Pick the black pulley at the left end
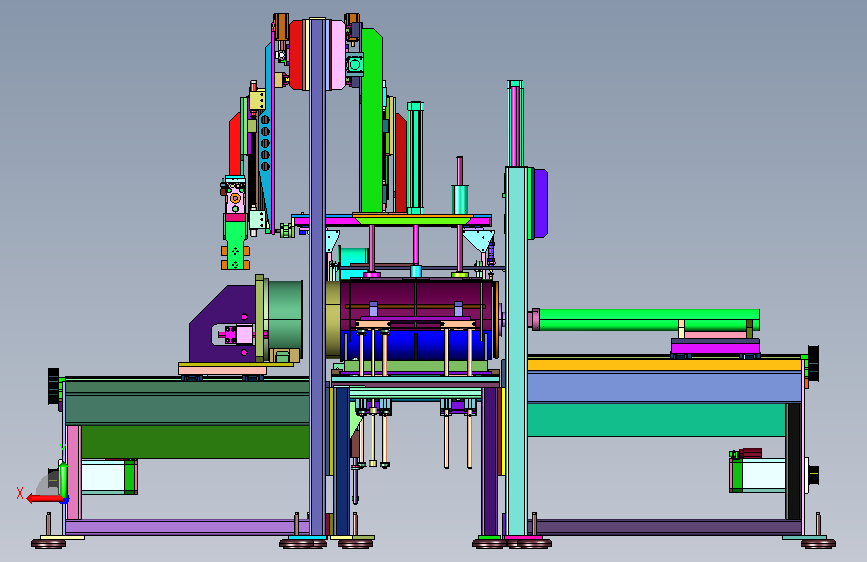This screenshot has height=562, width=867. tap(54, 386)
